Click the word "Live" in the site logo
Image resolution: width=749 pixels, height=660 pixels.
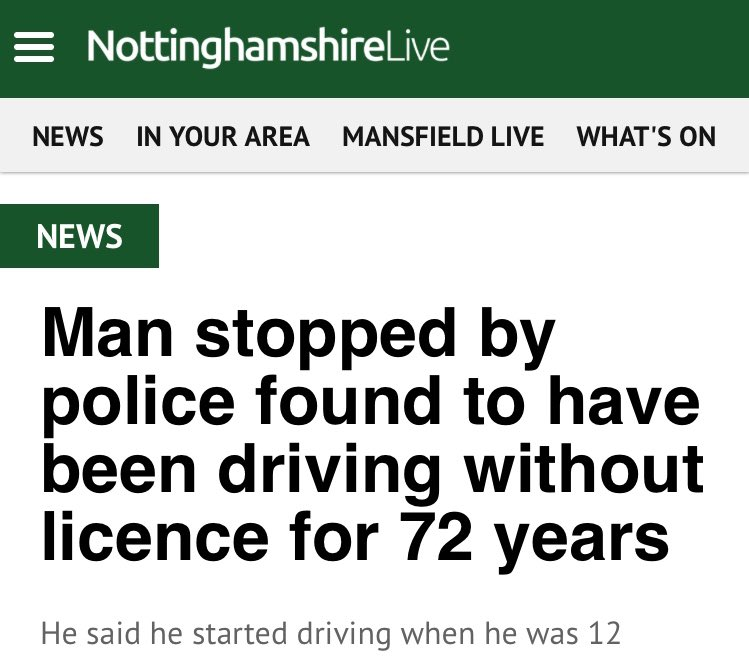(x=417, y=47)
